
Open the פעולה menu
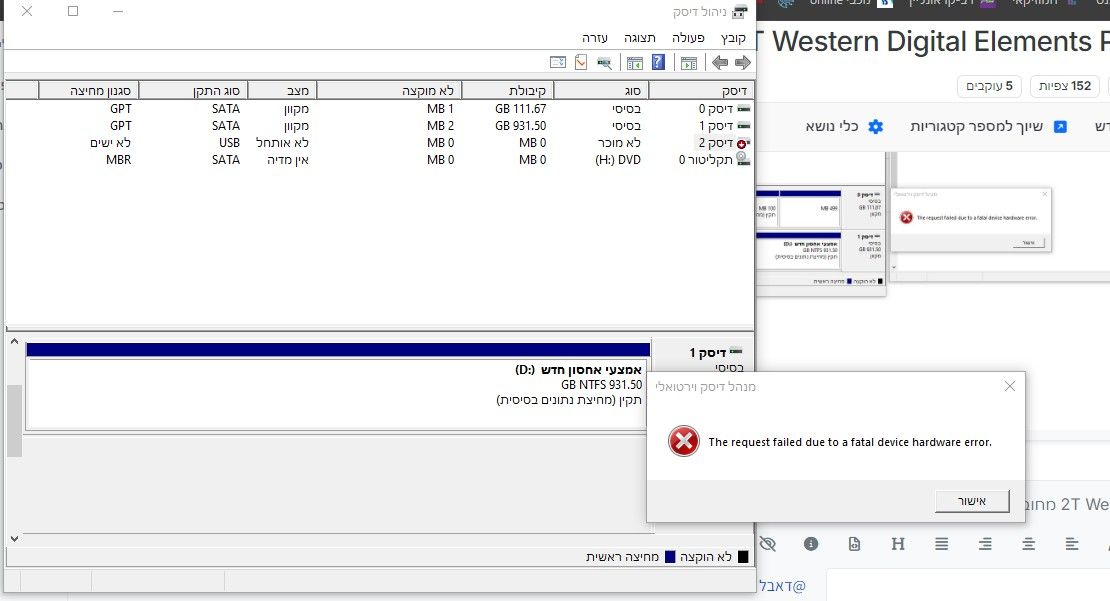pyautogui.click(x=688, y=38)
